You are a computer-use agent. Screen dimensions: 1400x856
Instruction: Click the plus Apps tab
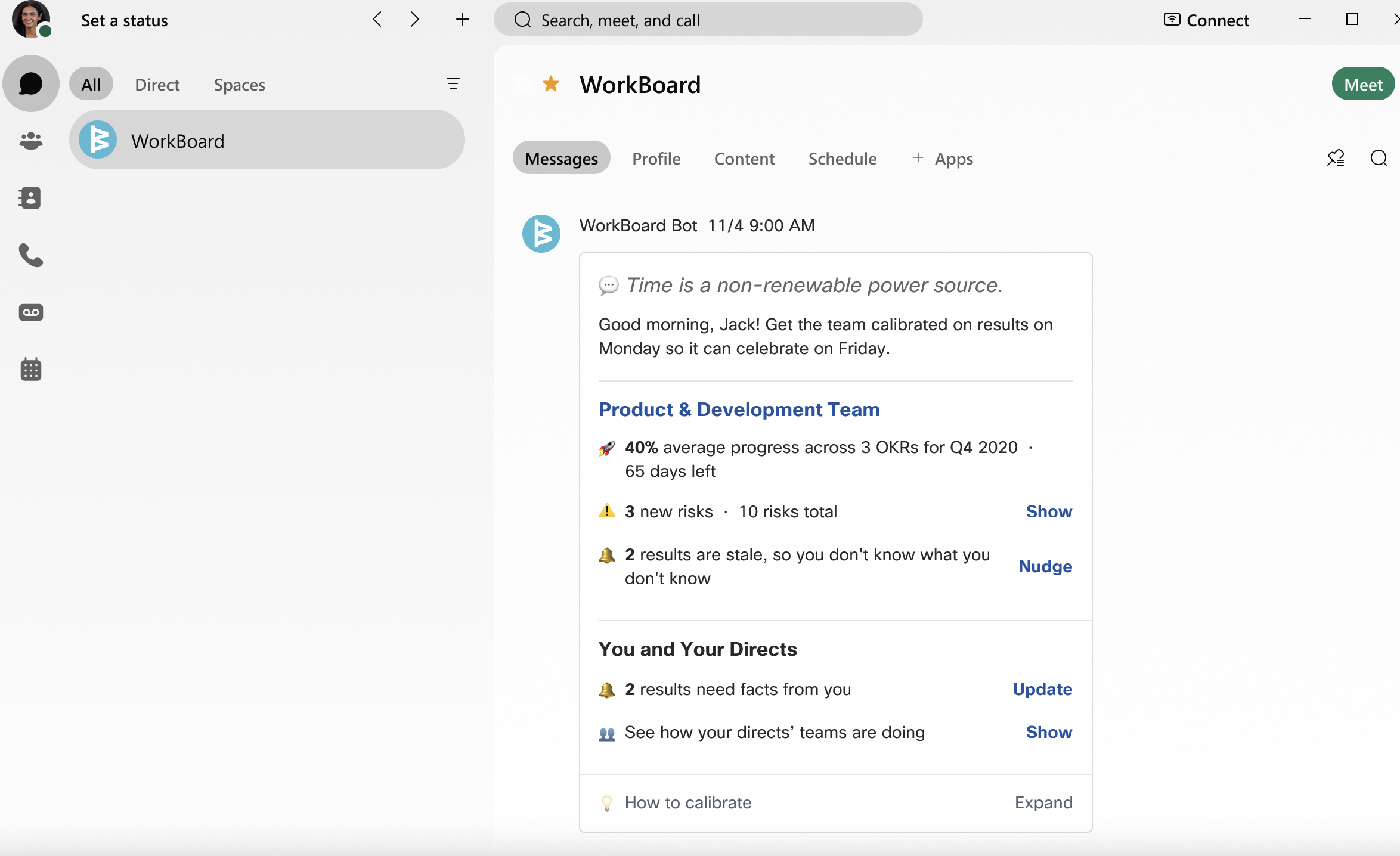coord(943,159)
